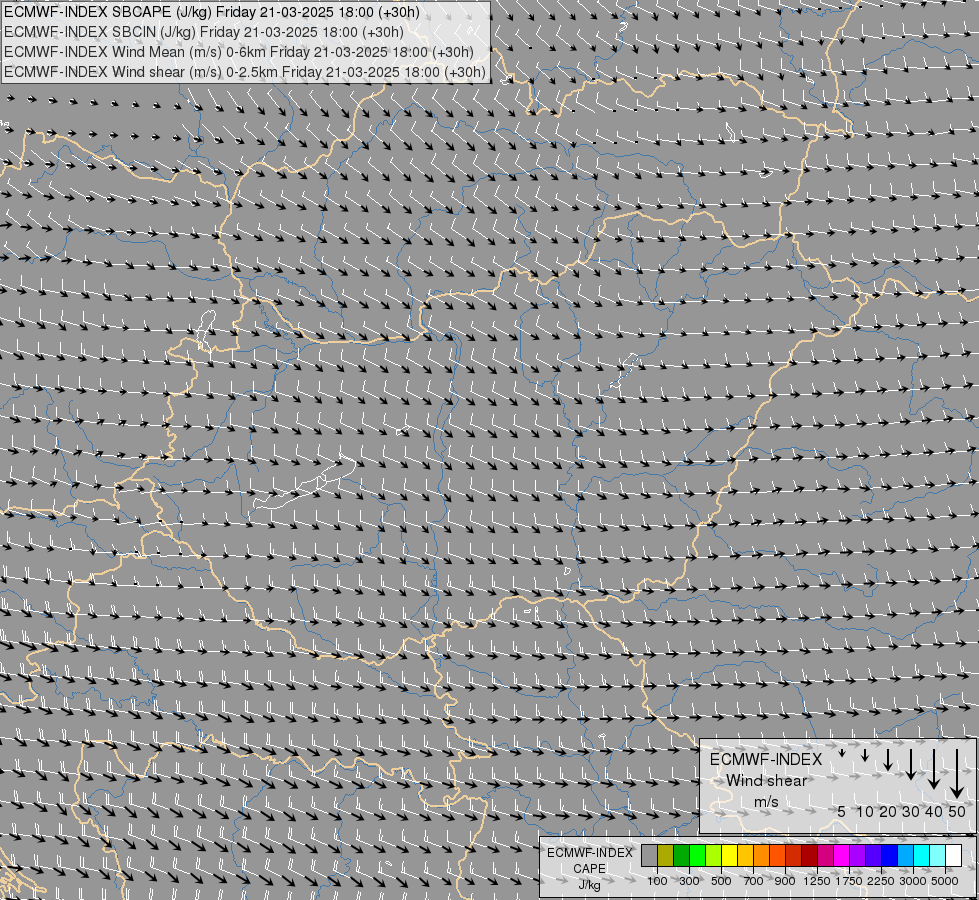Click the 40 m/s wind shear legend arrow
The height and width of the screenshot is (900, 979).
coord(934,769)
